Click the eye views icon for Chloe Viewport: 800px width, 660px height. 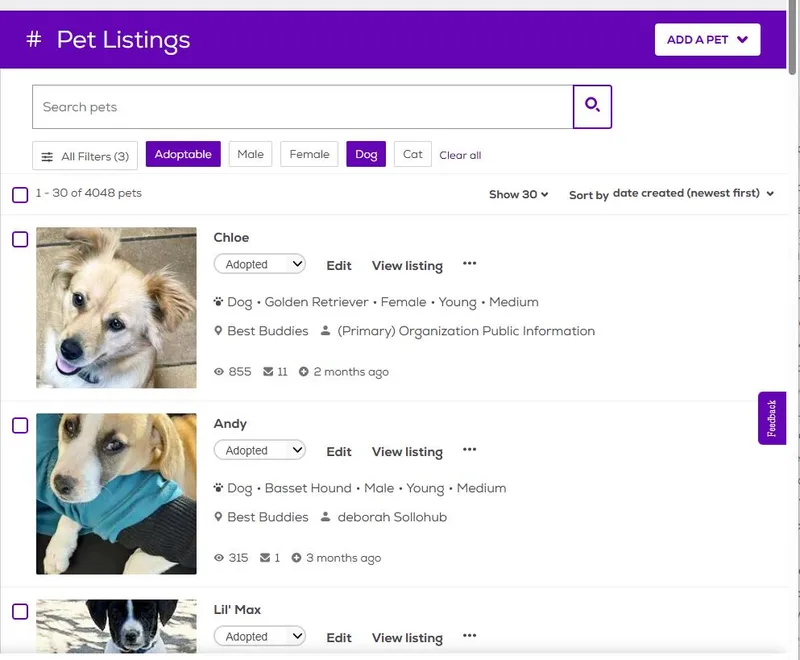point(219,372)
